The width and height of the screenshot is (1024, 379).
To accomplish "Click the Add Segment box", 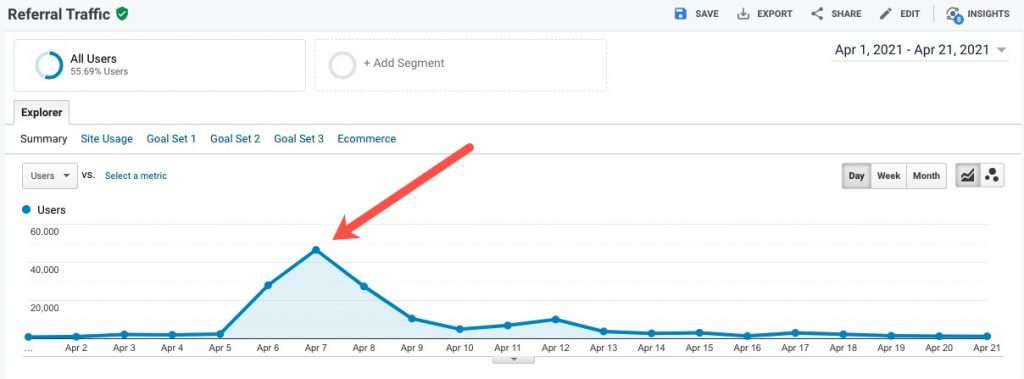I will (x=460, y=65).
